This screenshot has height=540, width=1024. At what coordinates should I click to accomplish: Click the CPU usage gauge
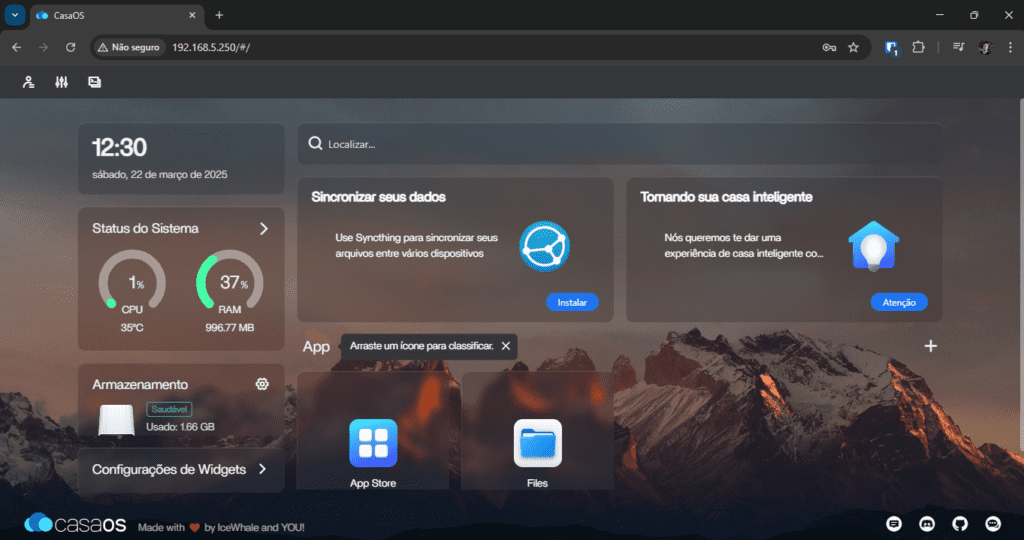point(132,280)
